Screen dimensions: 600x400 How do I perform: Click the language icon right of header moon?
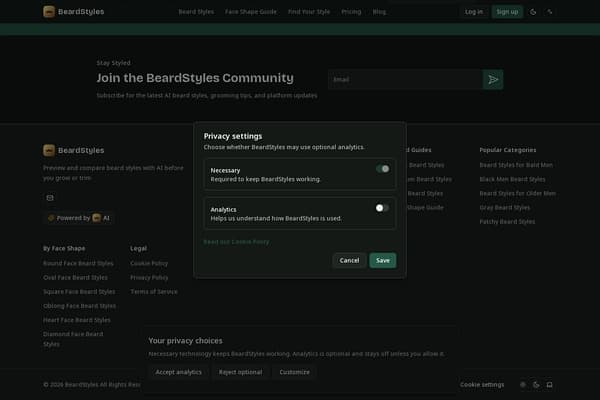click(549, 12)
